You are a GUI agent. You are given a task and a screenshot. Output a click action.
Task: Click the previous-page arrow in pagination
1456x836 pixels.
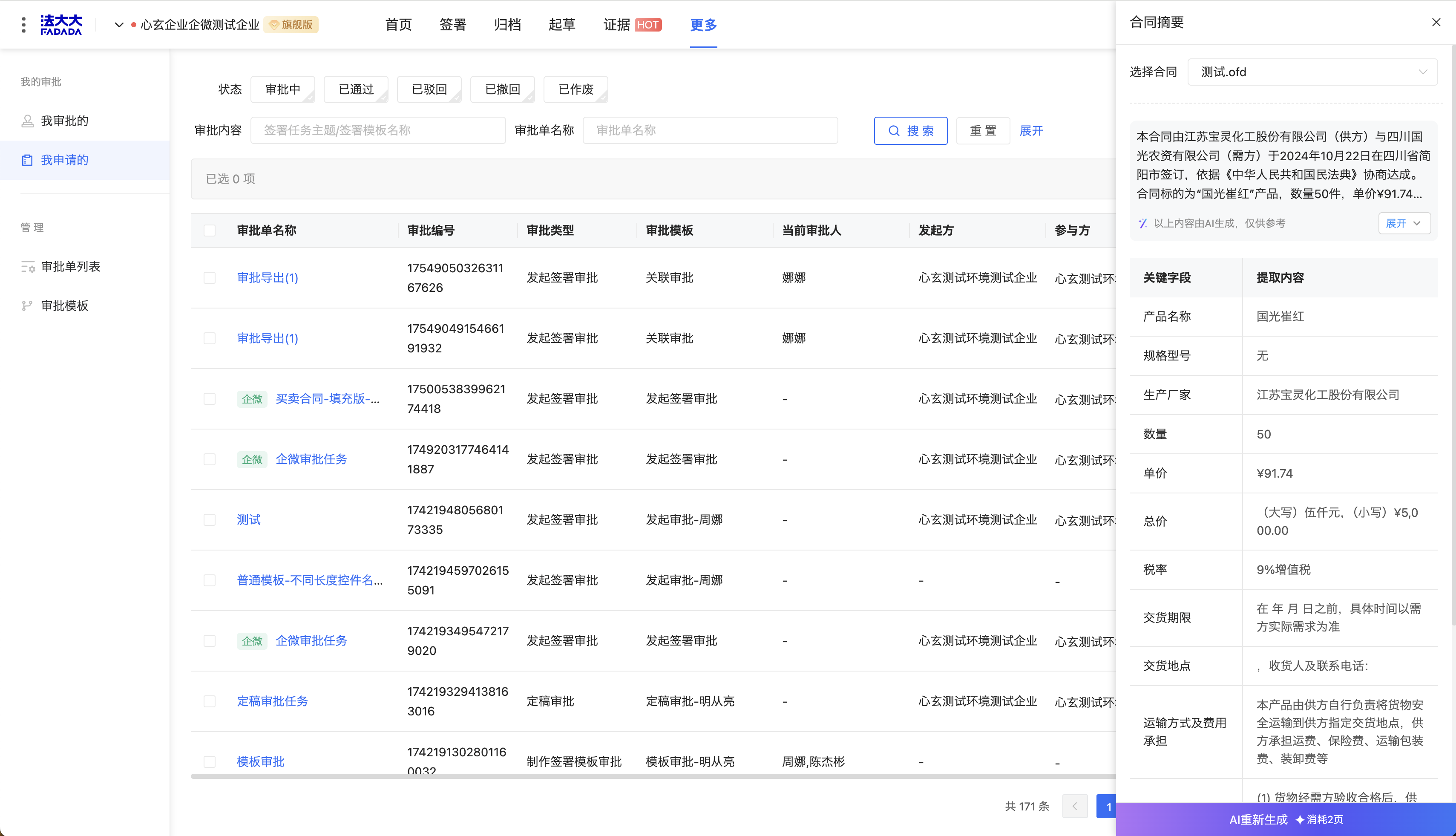pyautogui.click(x=1074, y=806)
